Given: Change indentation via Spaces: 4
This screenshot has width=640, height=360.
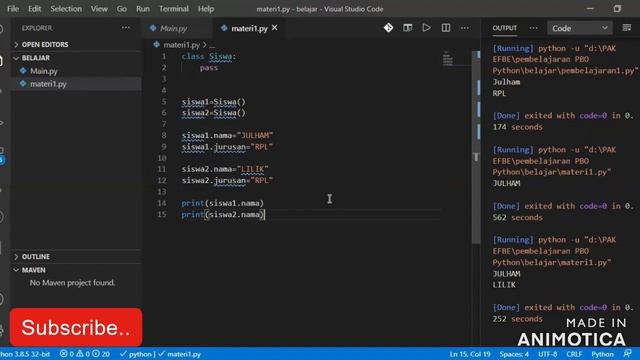Looking at the screenshot, I should coord(514,354).
